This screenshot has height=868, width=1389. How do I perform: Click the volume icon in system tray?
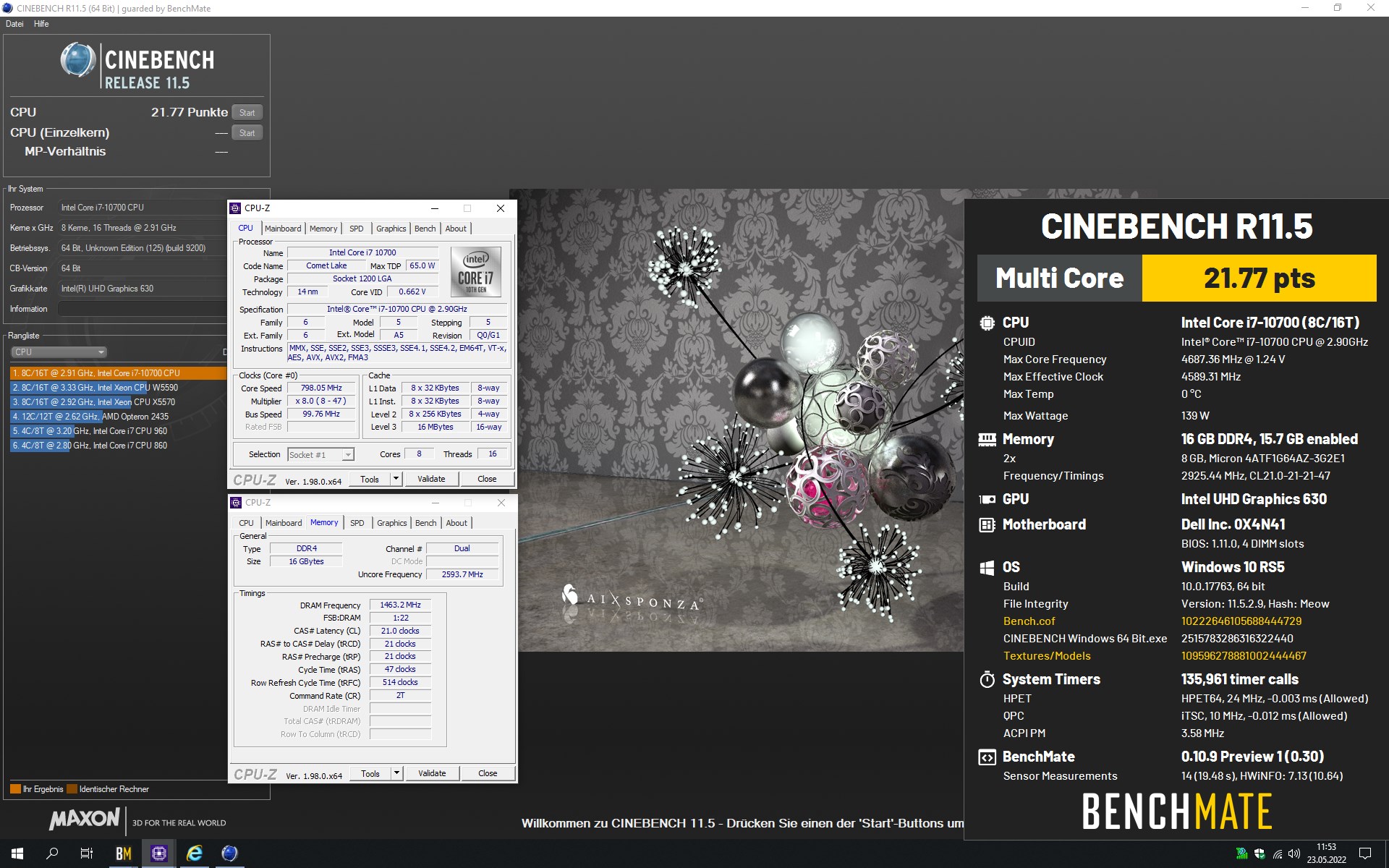pos(1294,854)
